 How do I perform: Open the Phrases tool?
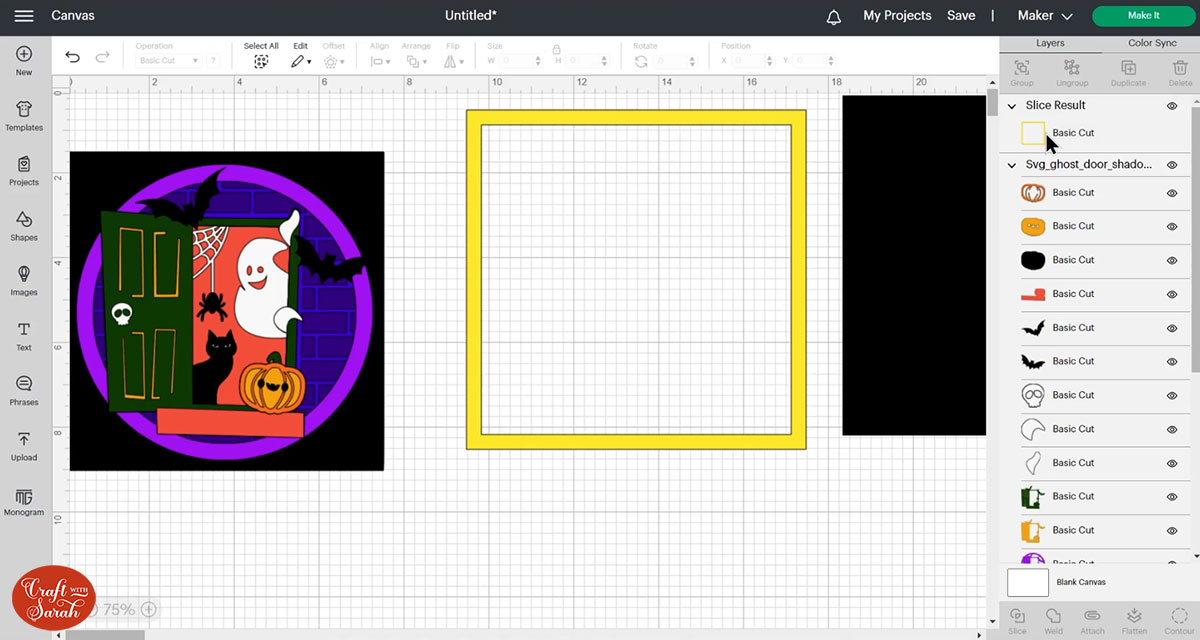tap(24, 391)
